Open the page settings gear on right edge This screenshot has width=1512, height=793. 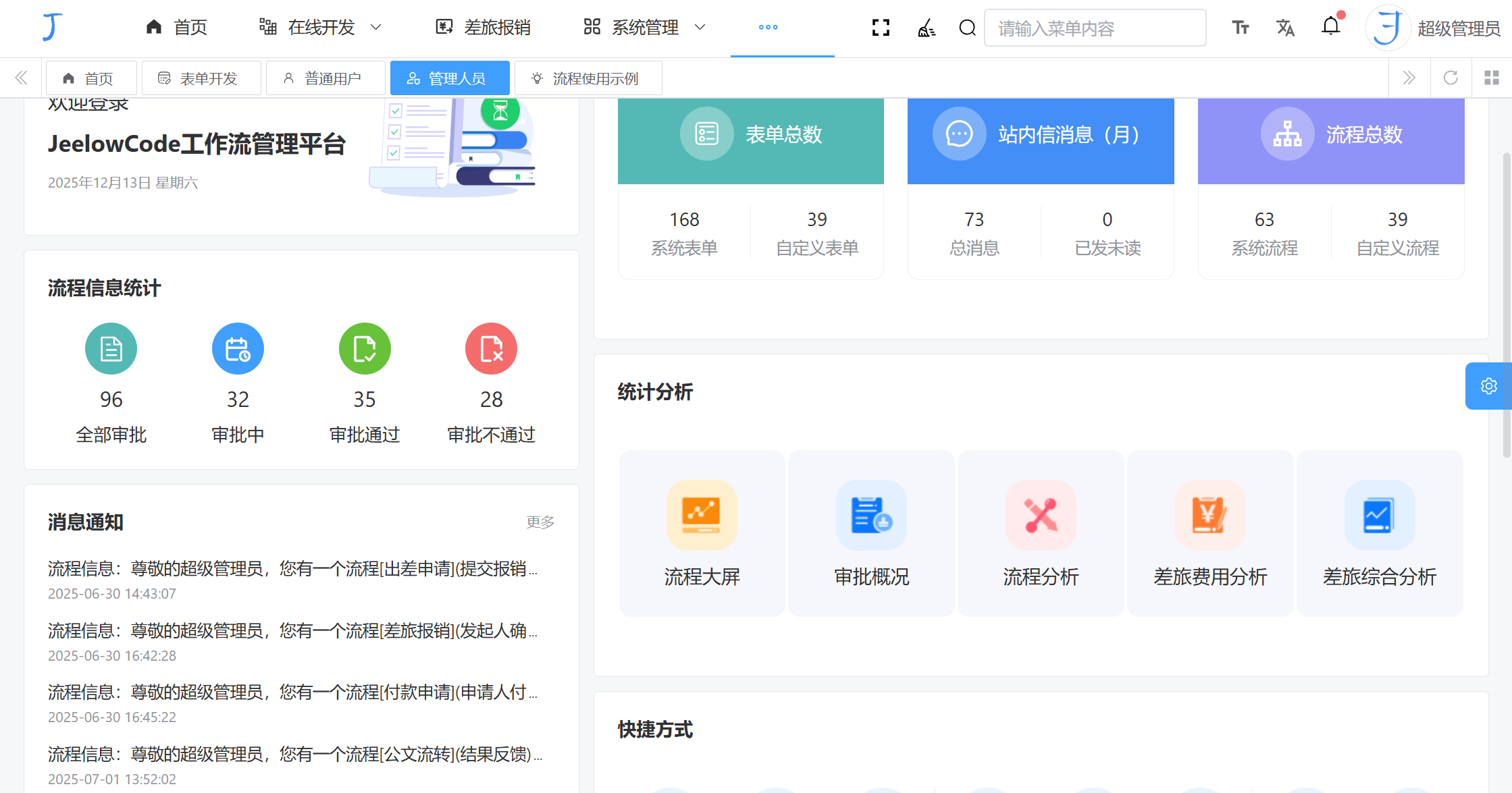(1489, 385)
